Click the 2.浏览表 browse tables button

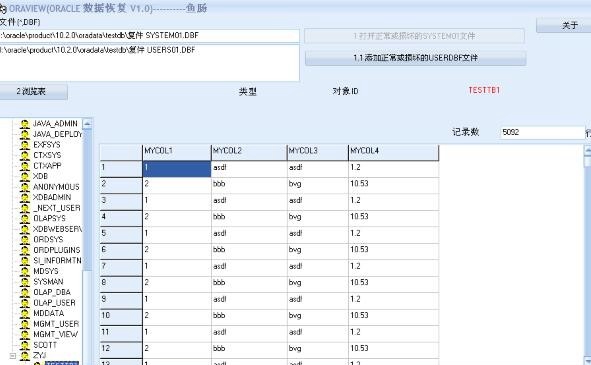point(33,92)
